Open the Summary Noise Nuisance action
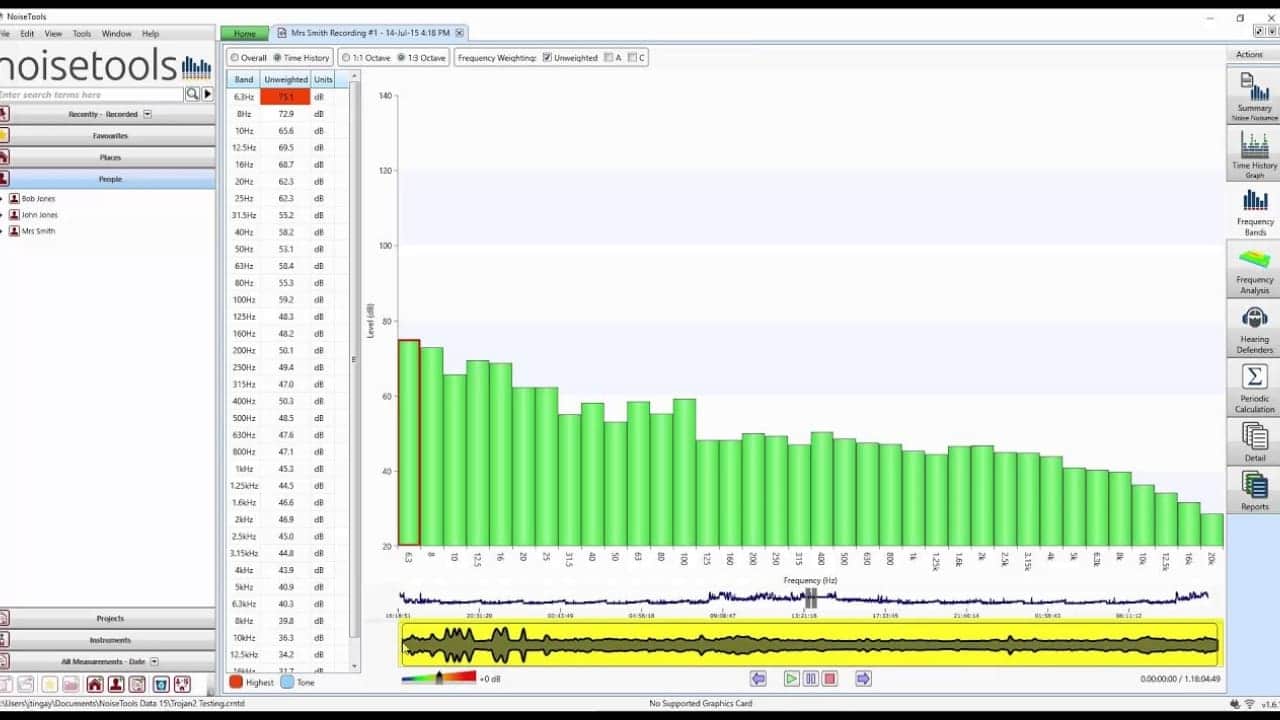This screenshot has height=720, width=1280. click(x=1254, y=96)
